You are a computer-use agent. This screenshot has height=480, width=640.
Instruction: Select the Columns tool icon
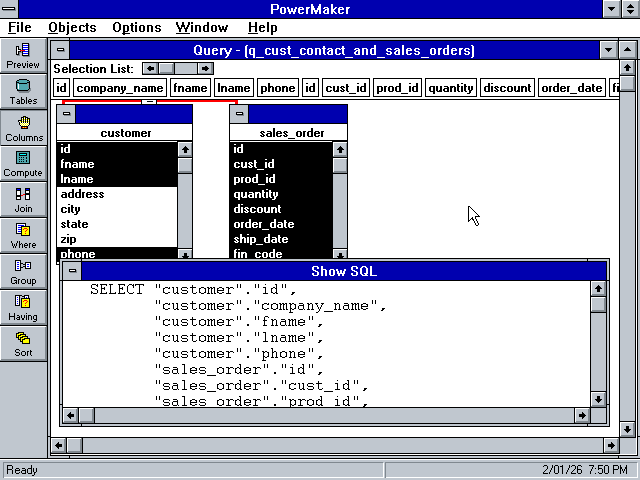coord(23,128)
